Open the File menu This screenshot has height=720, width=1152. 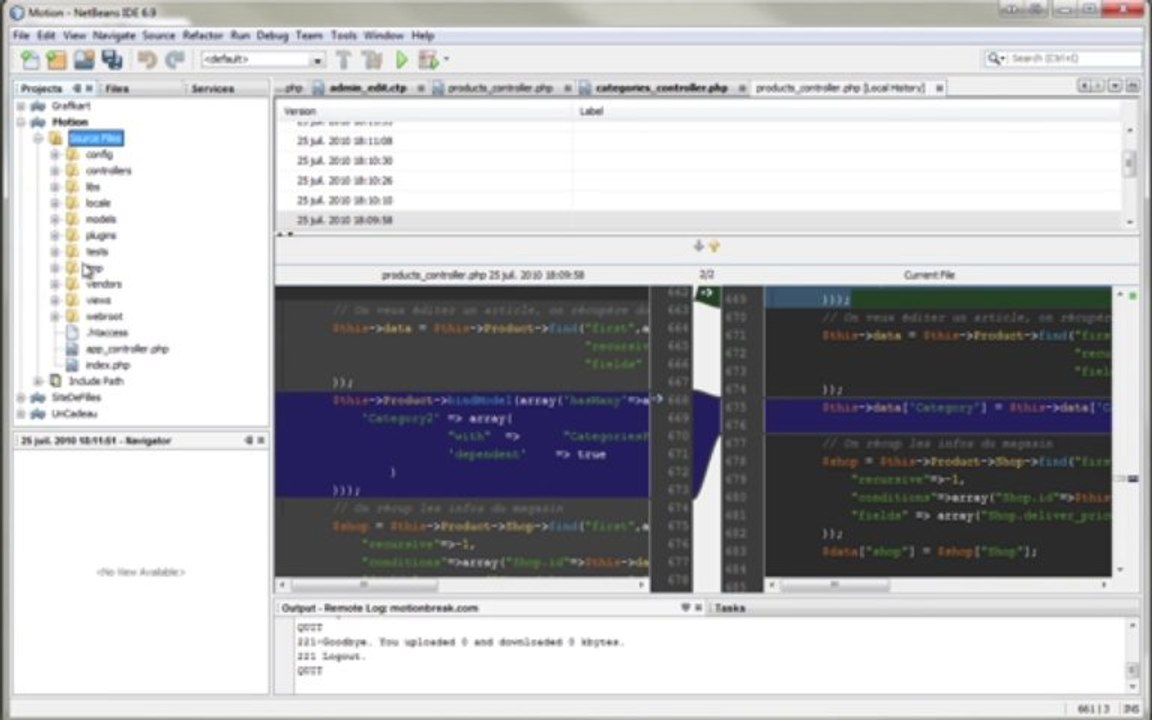pos(21,35)
